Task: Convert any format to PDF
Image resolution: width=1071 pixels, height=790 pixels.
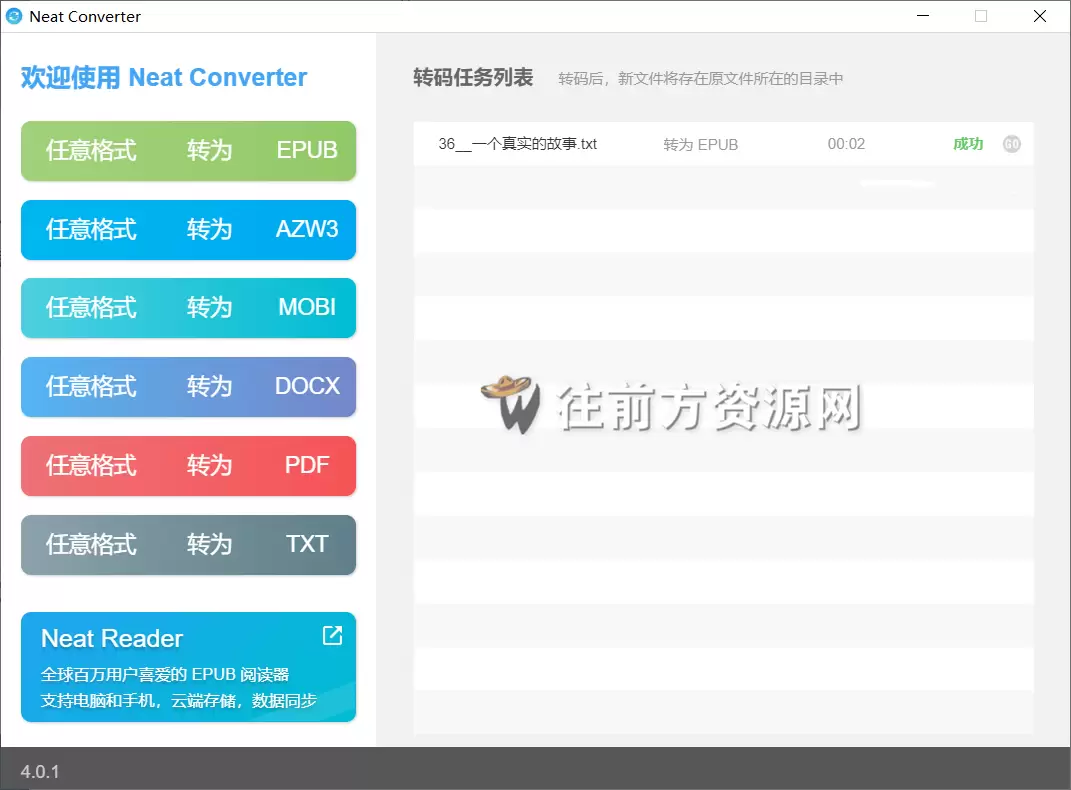Action: click(189, 466)
